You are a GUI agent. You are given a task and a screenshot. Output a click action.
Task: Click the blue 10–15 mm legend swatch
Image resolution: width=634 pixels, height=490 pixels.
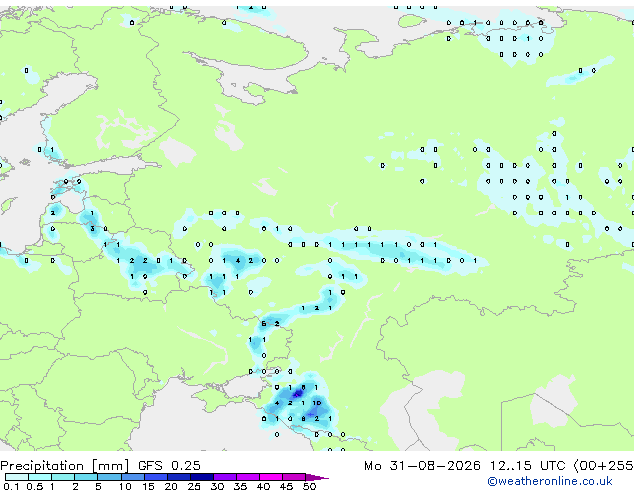(133, 477)
